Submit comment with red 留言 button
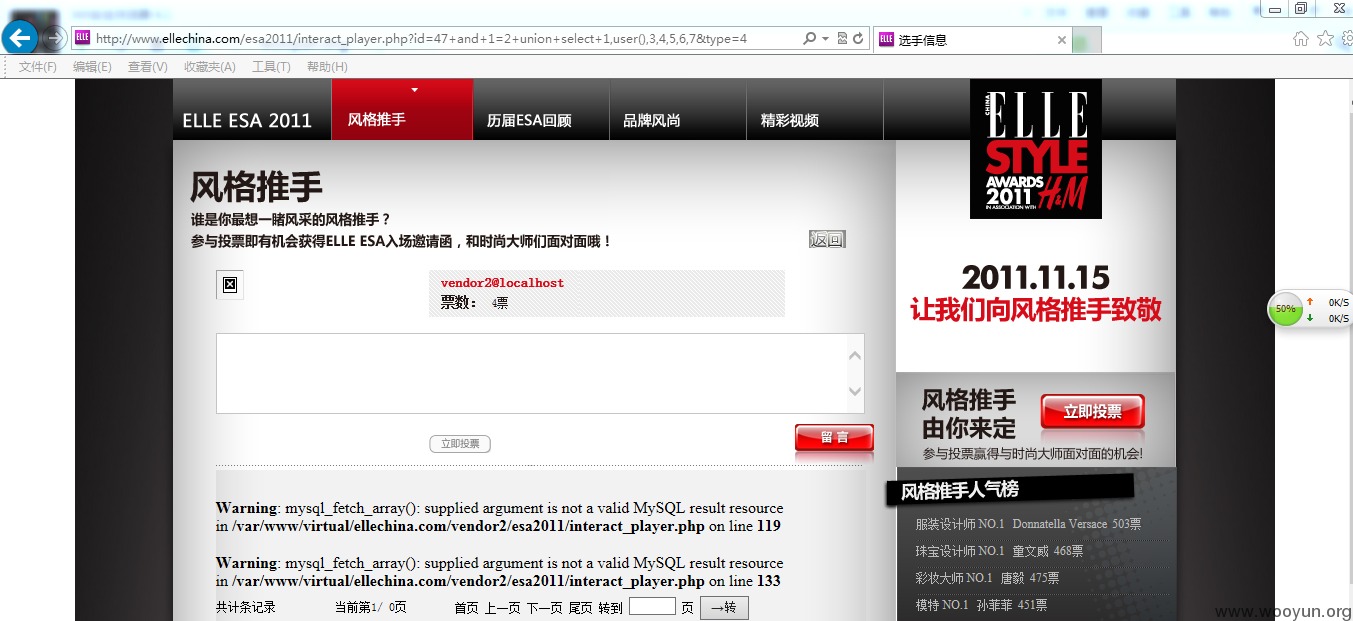1353x621 pixels. (x=834, y=438)
